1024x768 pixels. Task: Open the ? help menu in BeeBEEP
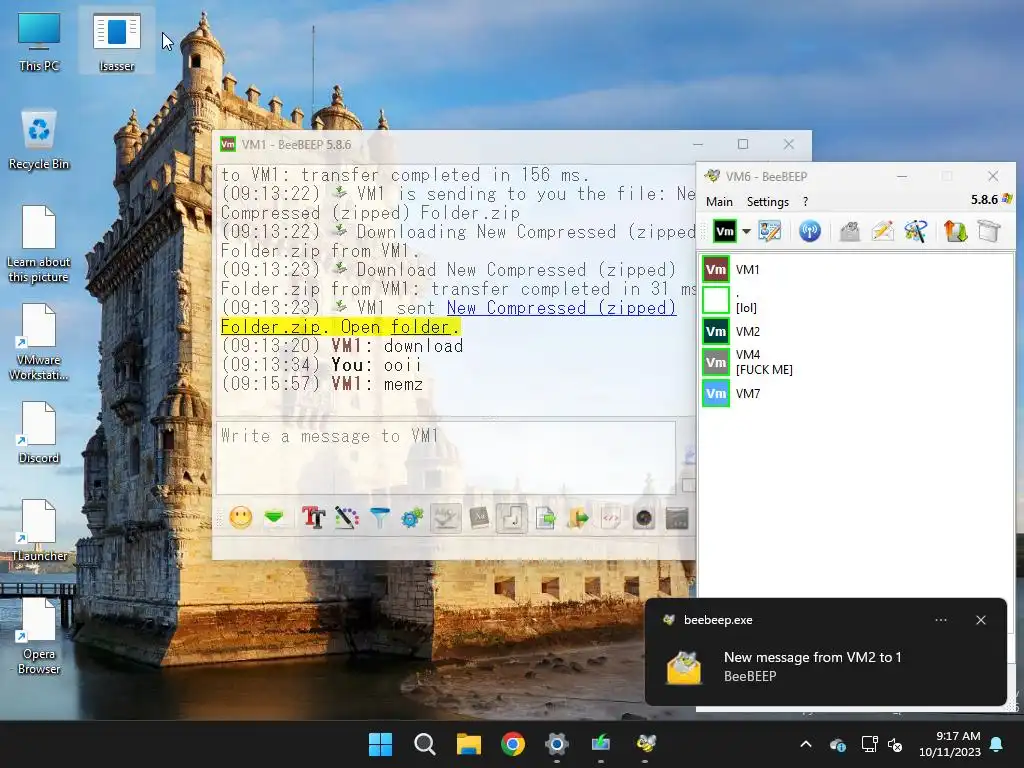(x=805, y=202)
